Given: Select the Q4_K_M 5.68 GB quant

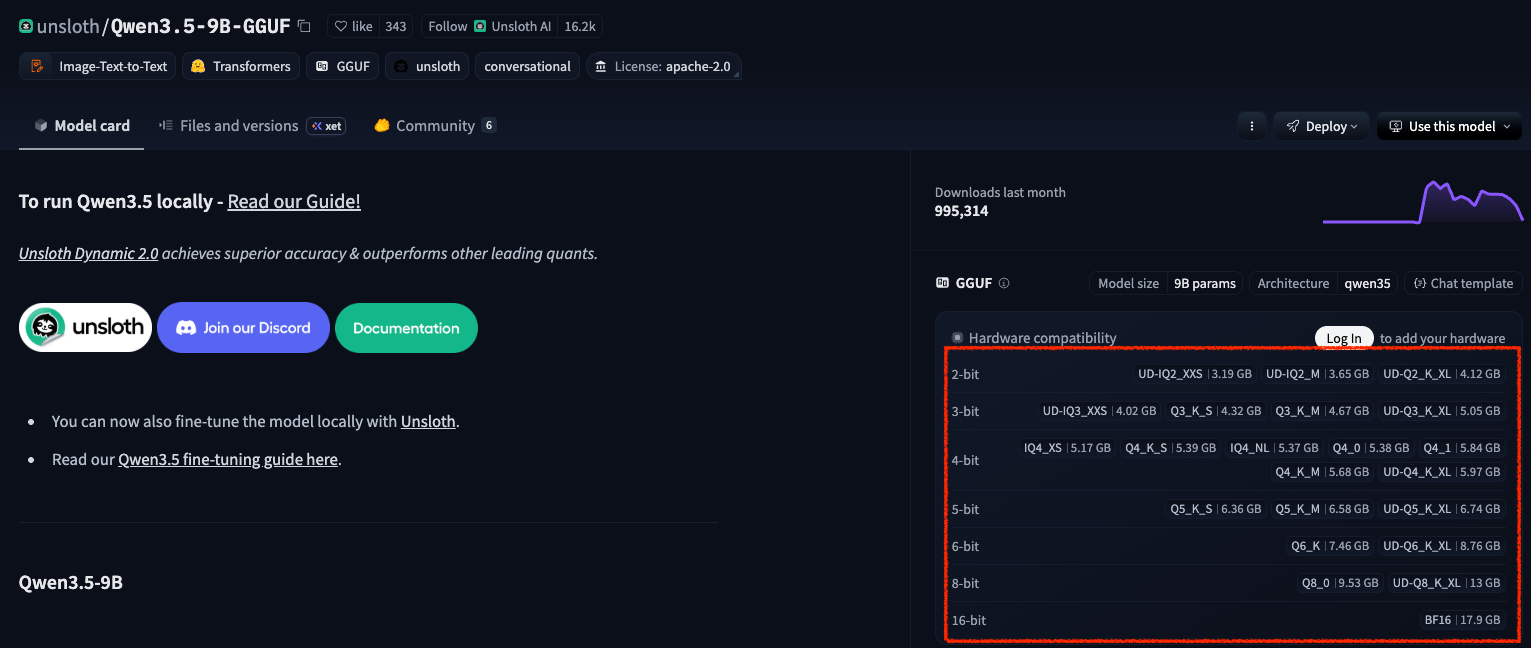Looking at the screenshot, I should [1322, 472].
